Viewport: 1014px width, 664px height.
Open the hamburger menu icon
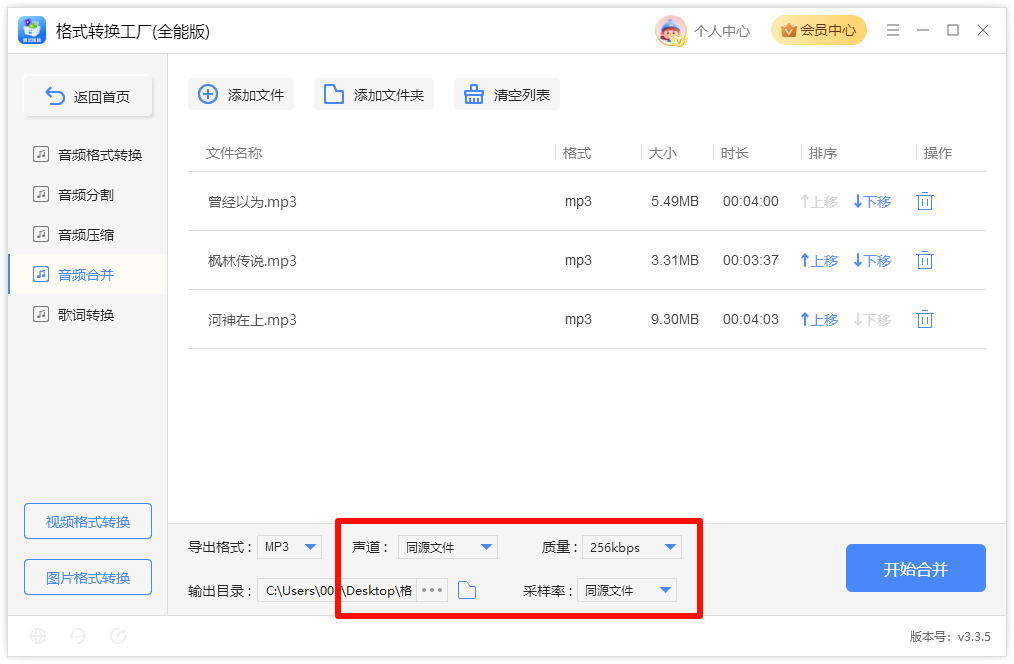[x=892, y=30]
